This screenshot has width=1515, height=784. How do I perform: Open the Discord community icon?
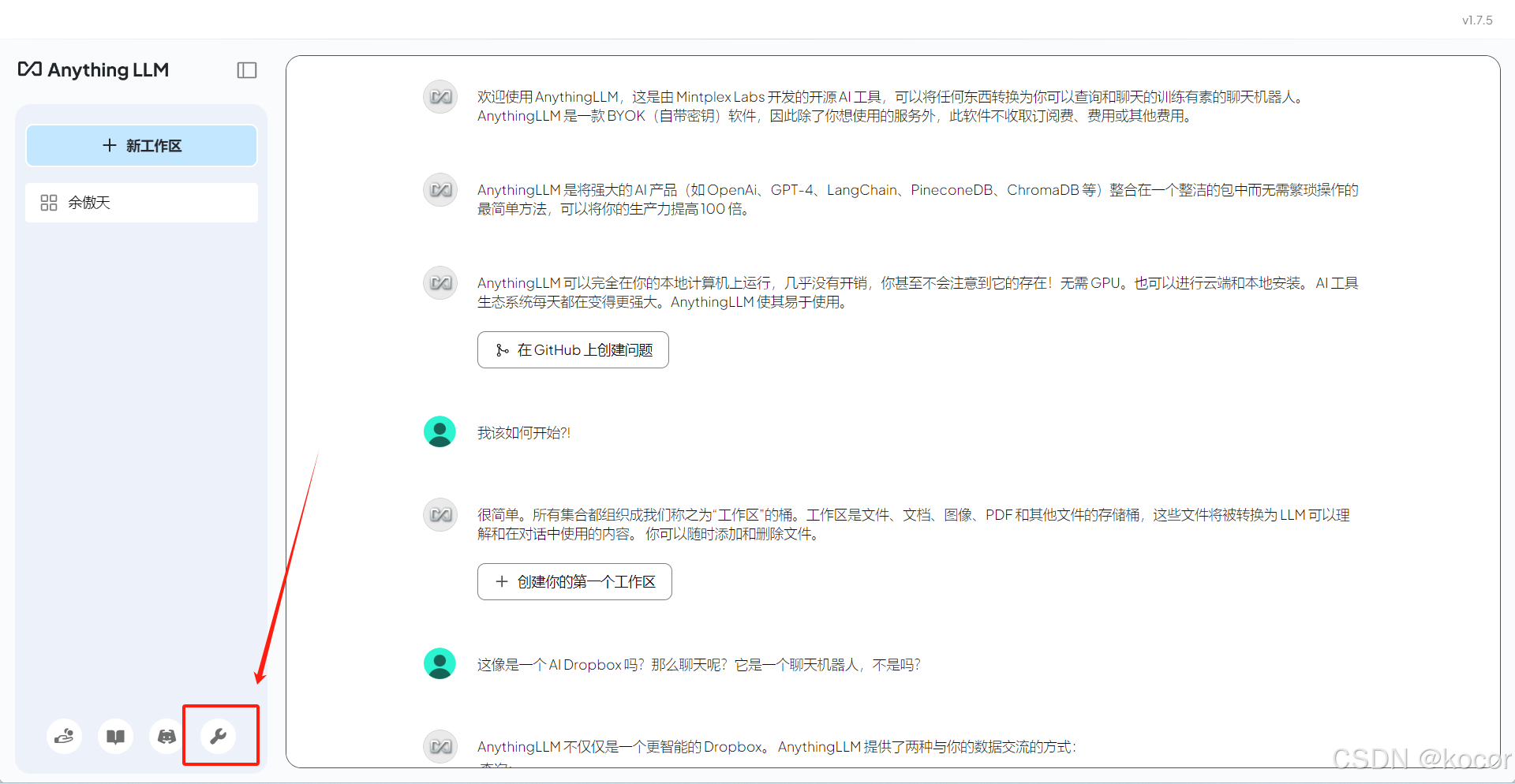point(166,737)
